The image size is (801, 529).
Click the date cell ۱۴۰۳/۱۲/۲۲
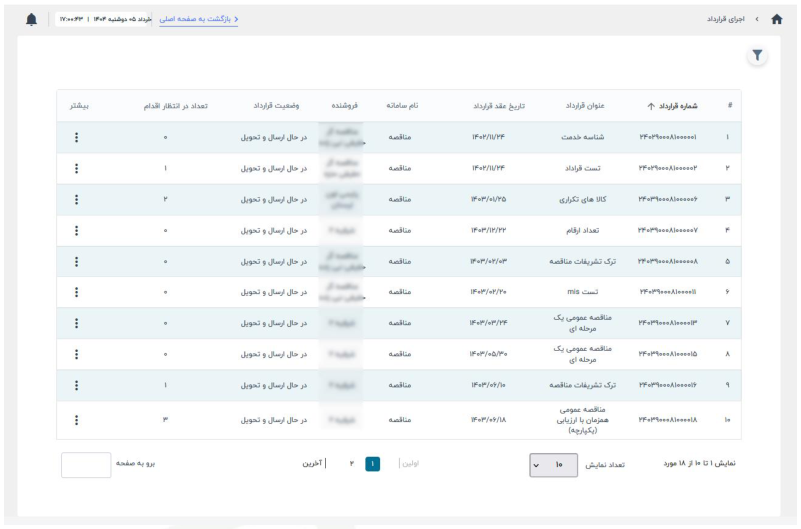pos(488,230)
